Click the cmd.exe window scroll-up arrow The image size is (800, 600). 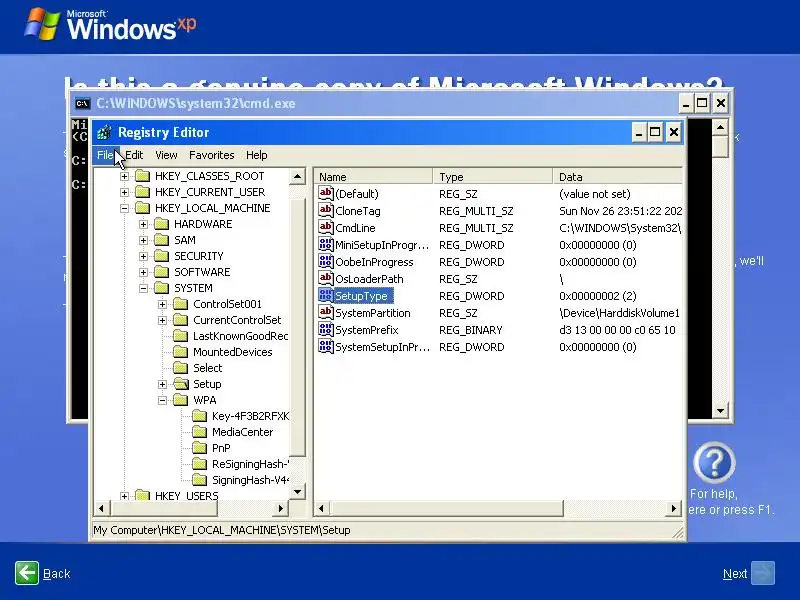pyautogui.click(x=720, y=127)
